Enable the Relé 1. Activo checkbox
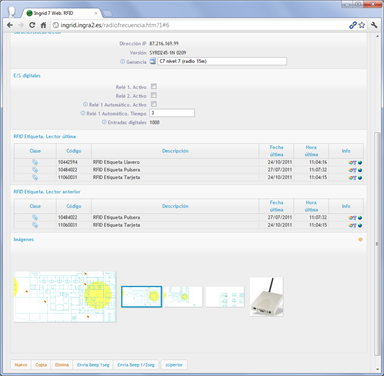The width and height of the screenshot is (384, 376). (154, 87)
